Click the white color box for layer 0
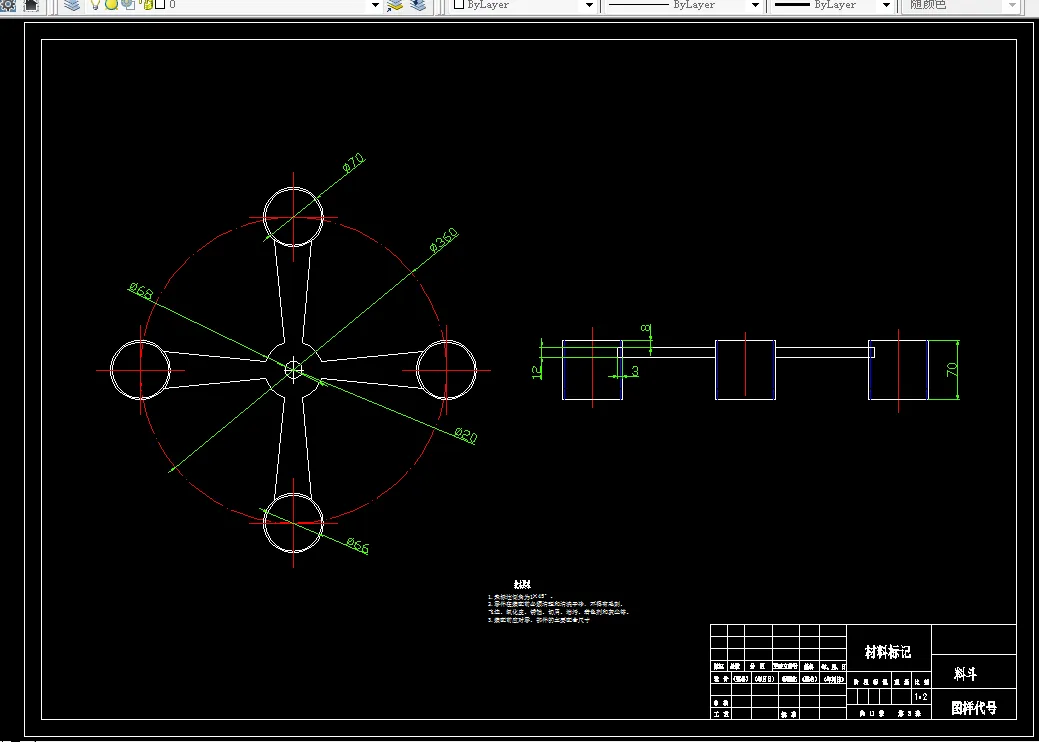 (160, 5)
